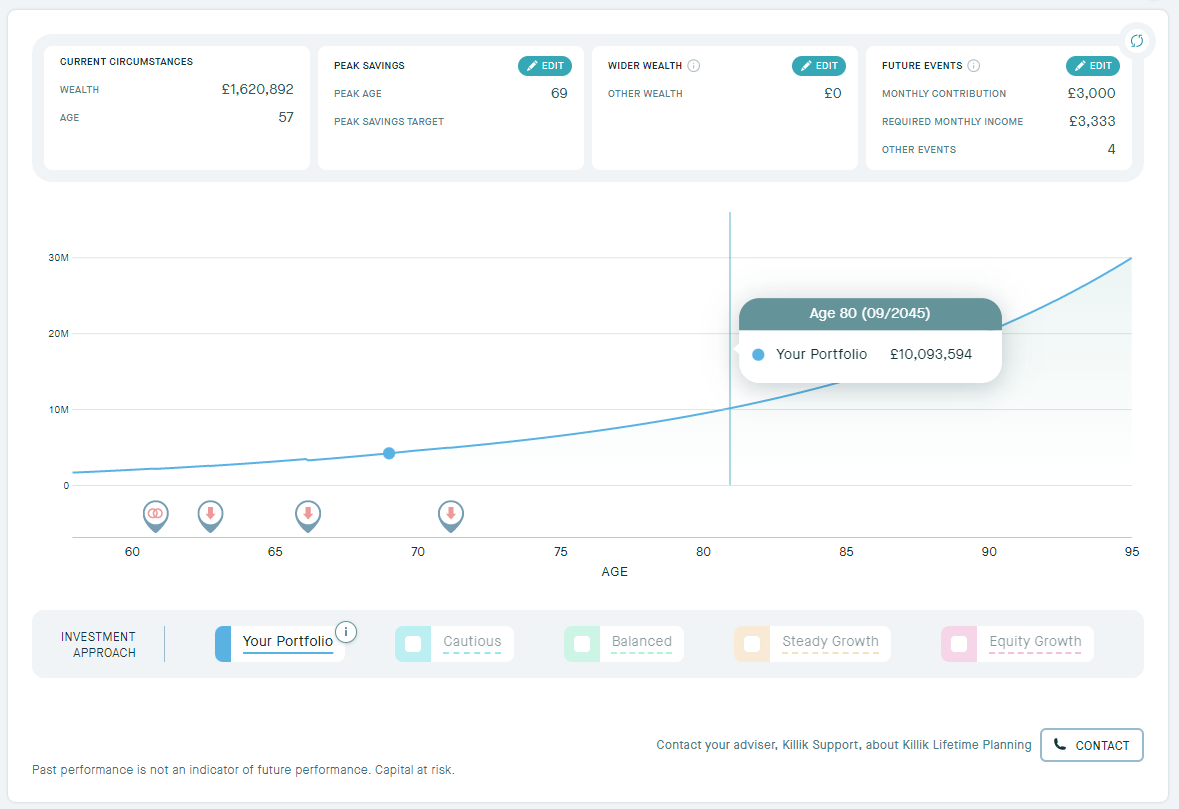Enable the Cautious investment approach checkbox
Screen dimensions: 1179x809
[x=413, y=644]
